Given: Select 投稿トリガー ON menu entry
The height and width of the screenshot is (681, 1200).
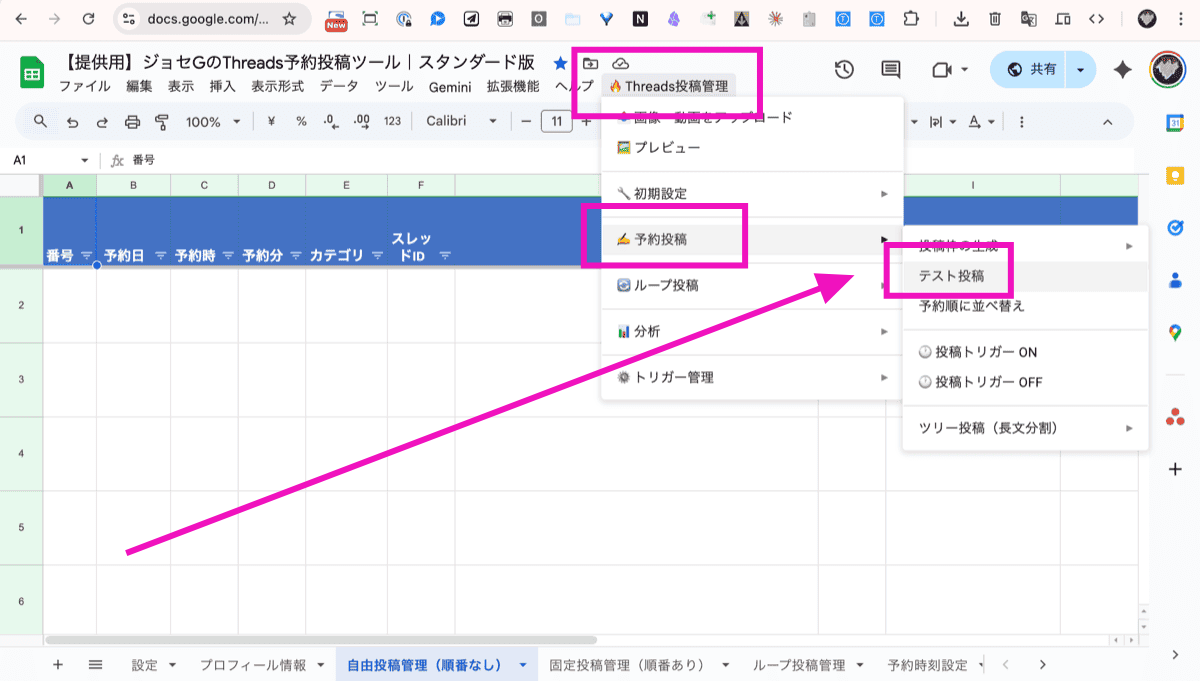Looking at the screenshot, I should tap(1025, 352).
